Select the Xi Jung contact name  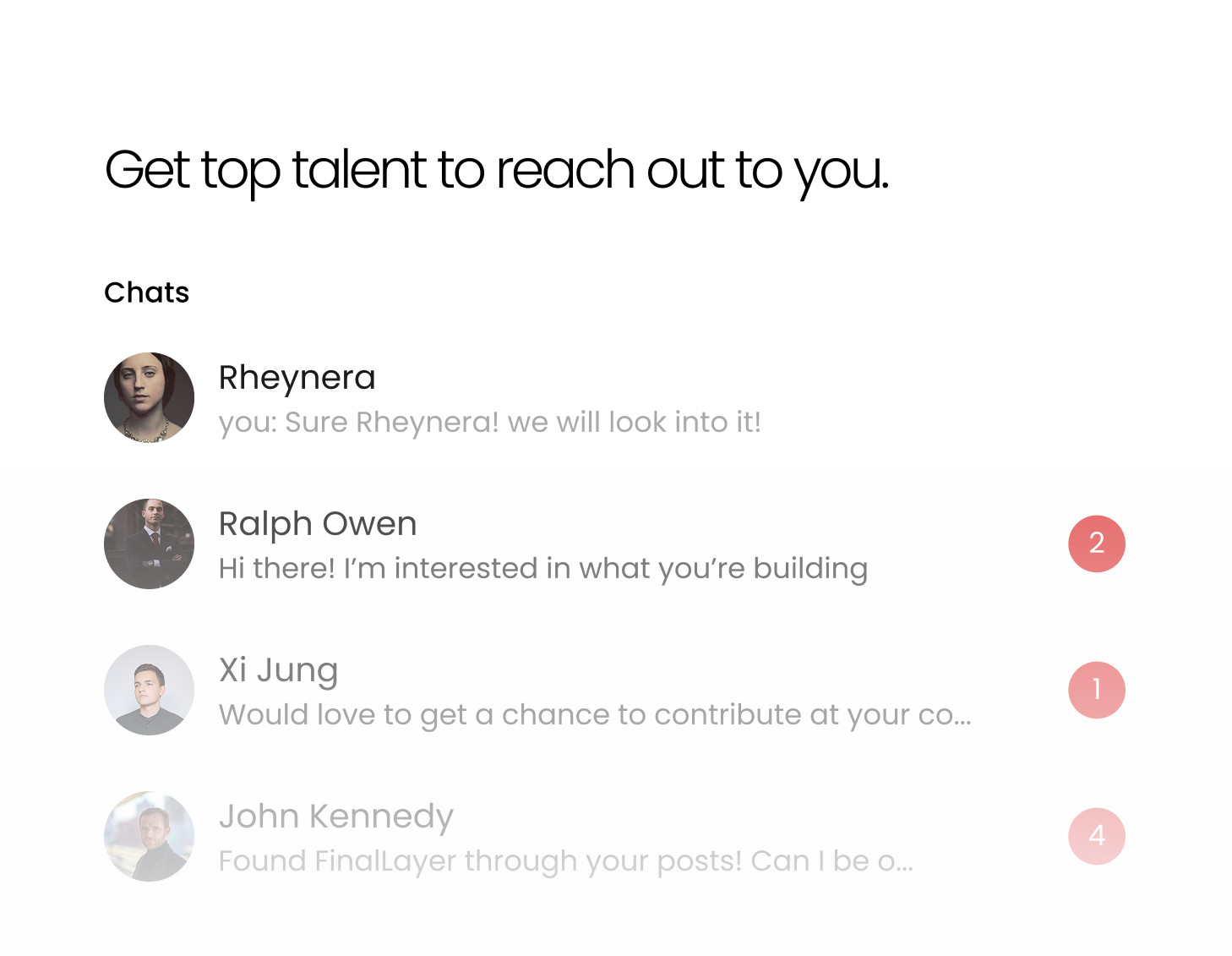click(278, 670)
